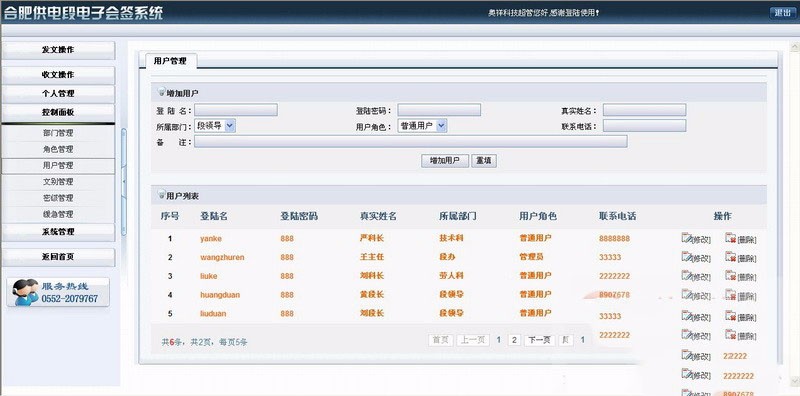Viewport: 800px width, 396px height.
Task: Click the 登陆名 column header
Action: point(214,216)
